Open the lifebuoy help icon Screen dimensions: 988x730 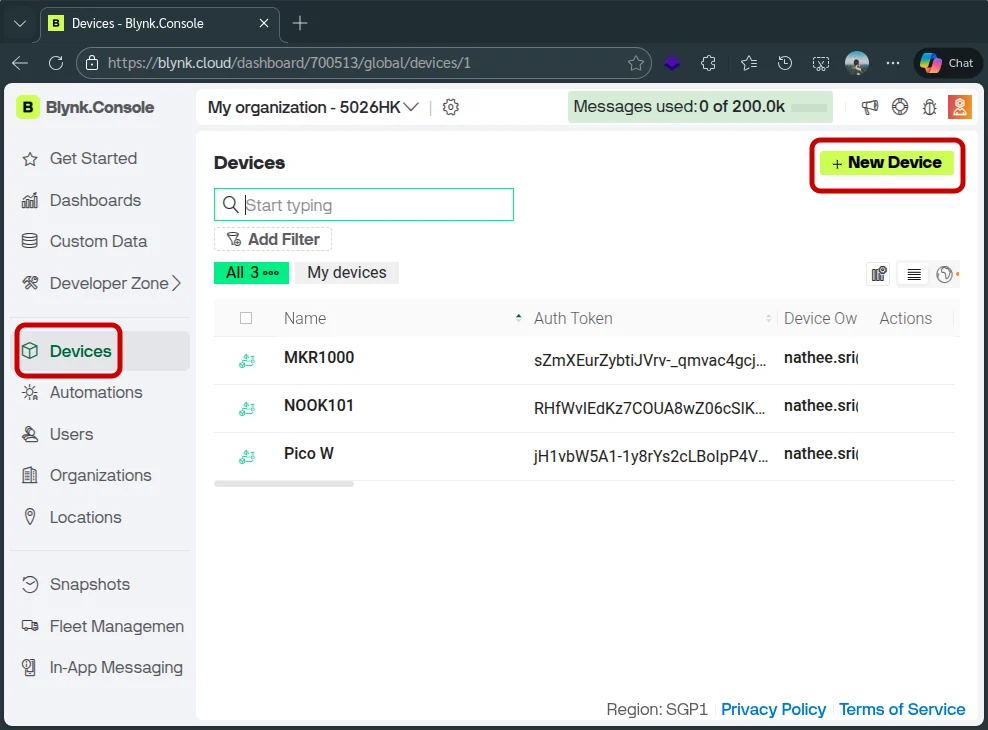(900, 107)
